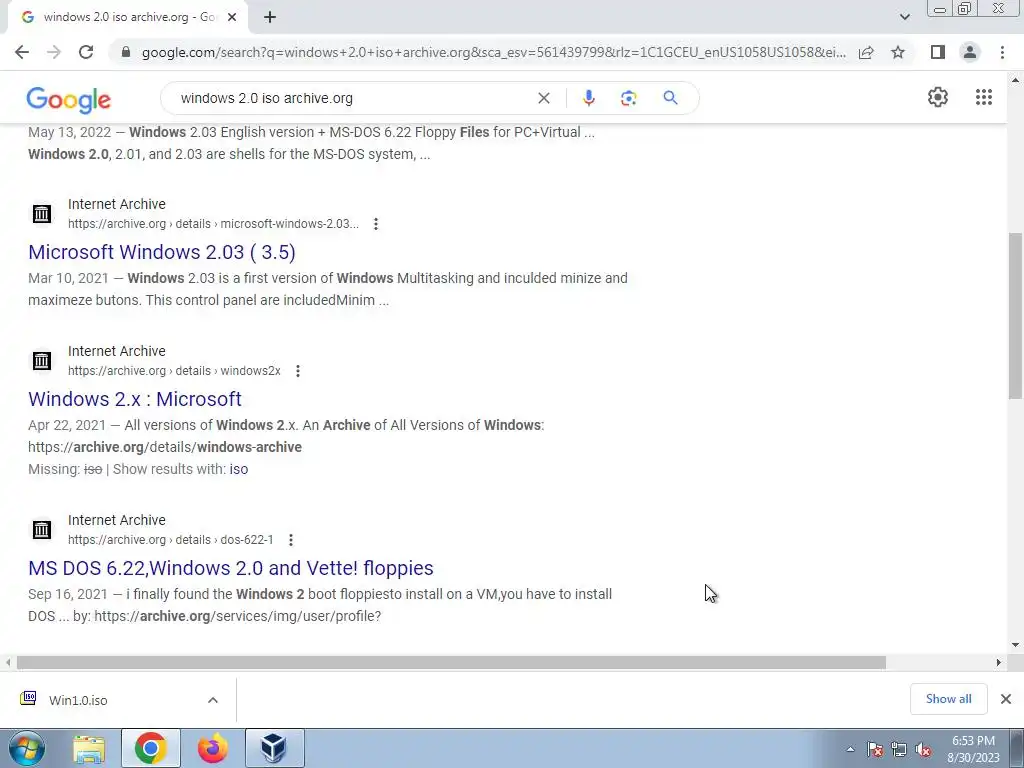Open the Google apps grid
1024x768 pixels.
click(984, 97)
